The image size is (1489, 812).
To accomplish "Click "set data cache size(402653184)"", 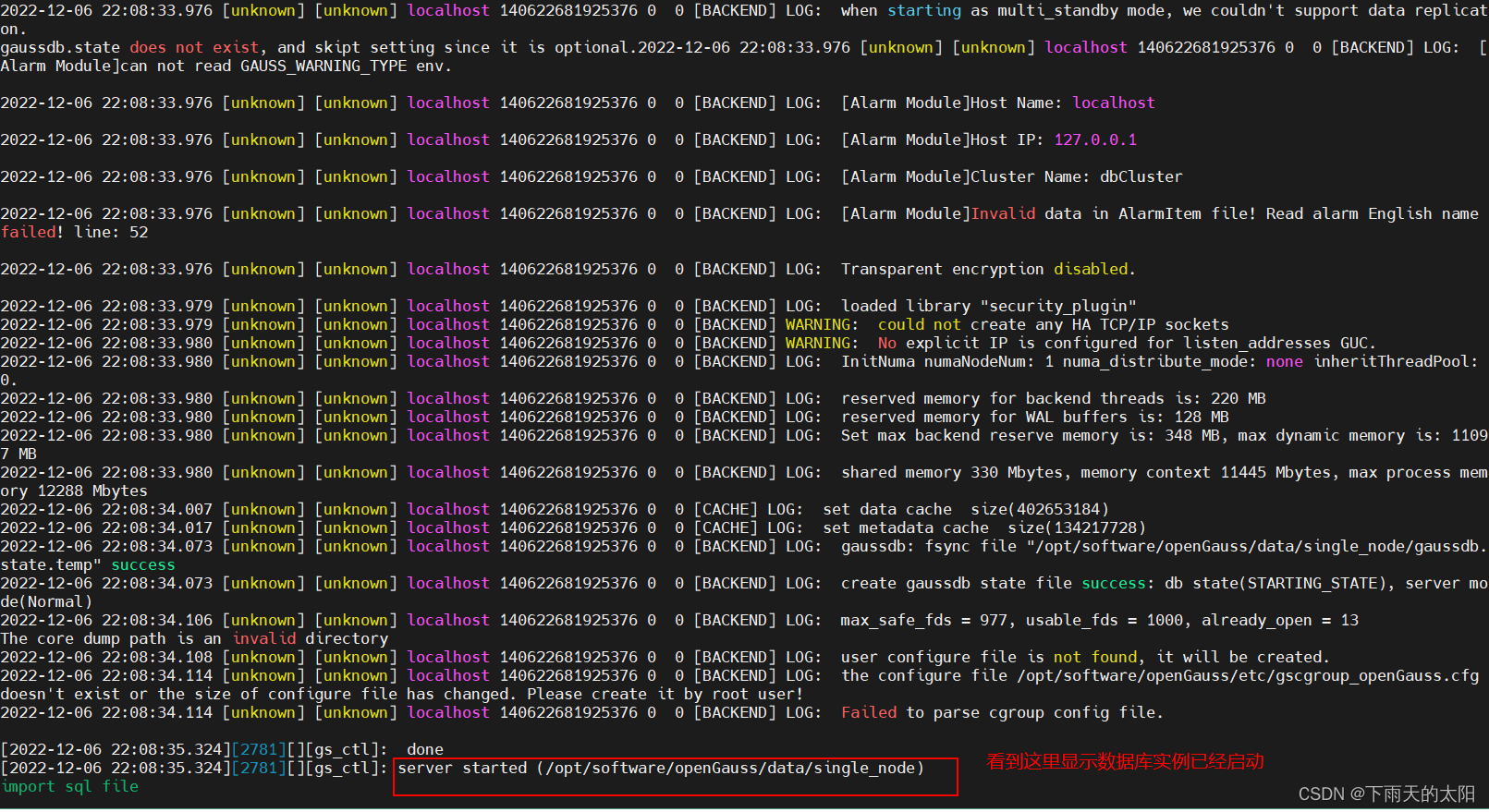I will [x=966, y=510].
